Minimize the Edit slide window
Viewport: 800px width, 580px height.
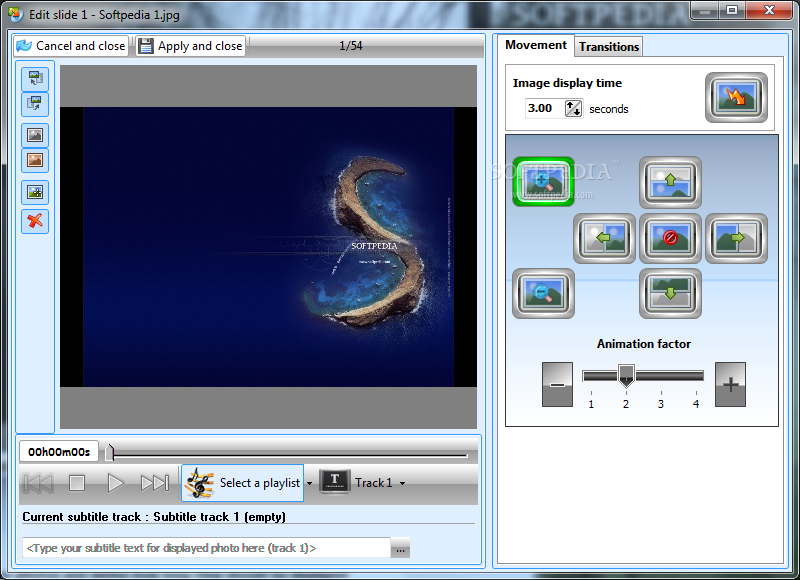click(x=705, y=10)
